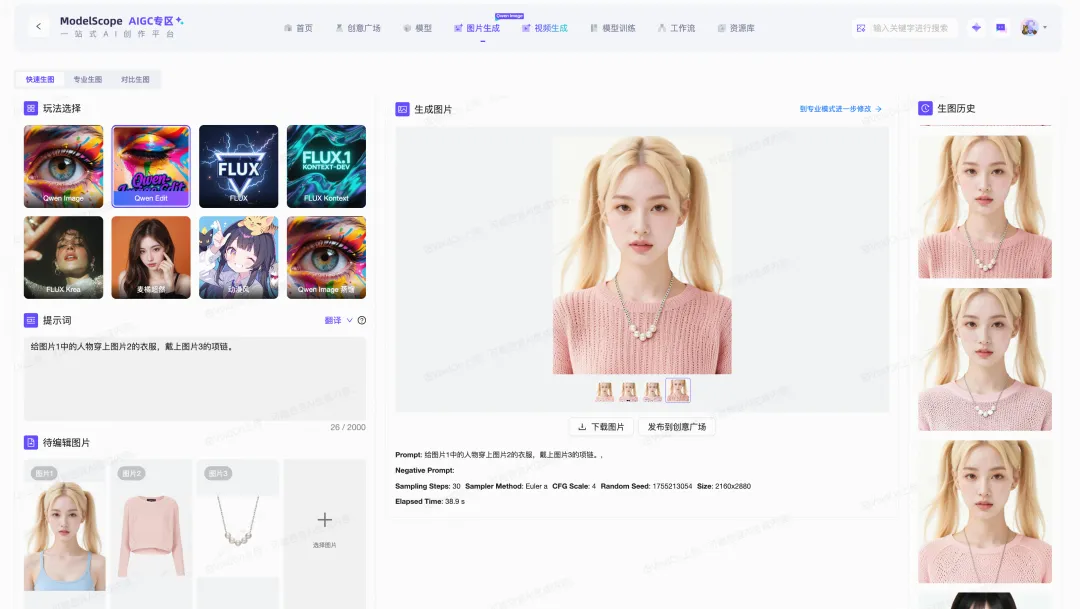
Task: Click the purple diamond icon in header
Action: click(x=976, y=28)
